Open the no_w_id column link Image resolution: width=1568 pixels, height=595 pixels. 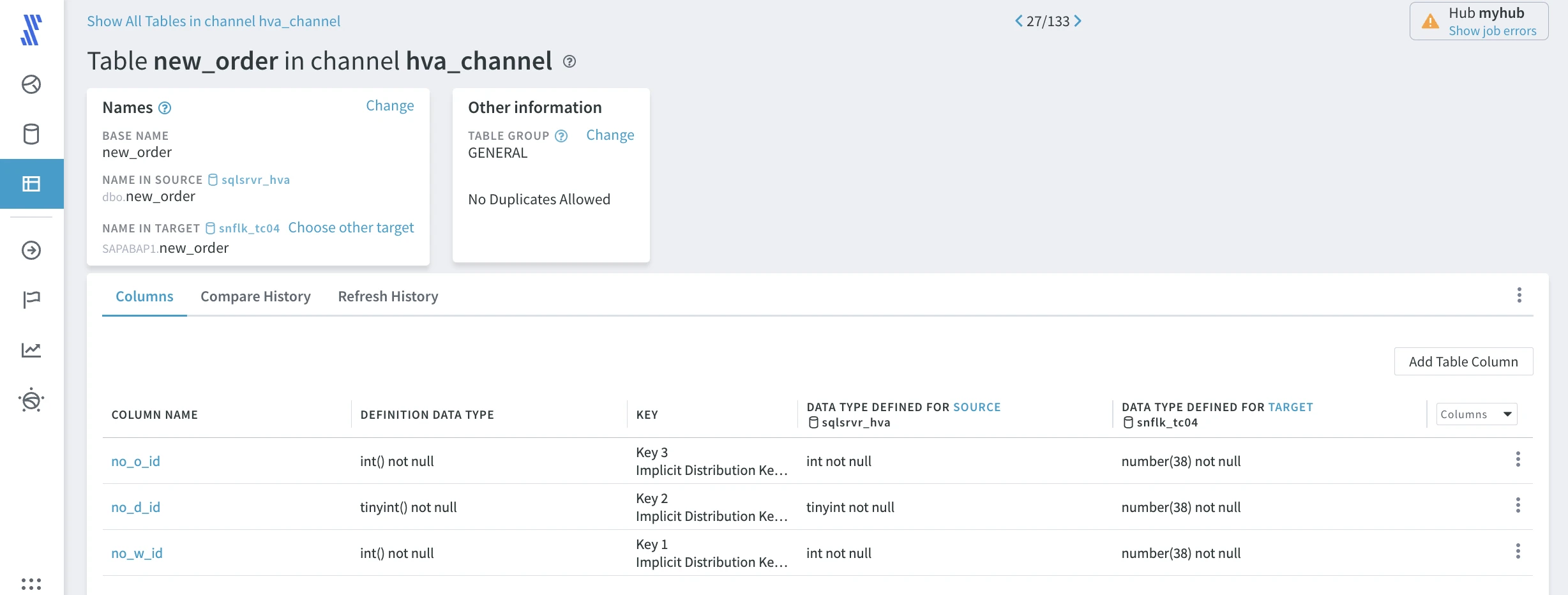coord(137,553)
